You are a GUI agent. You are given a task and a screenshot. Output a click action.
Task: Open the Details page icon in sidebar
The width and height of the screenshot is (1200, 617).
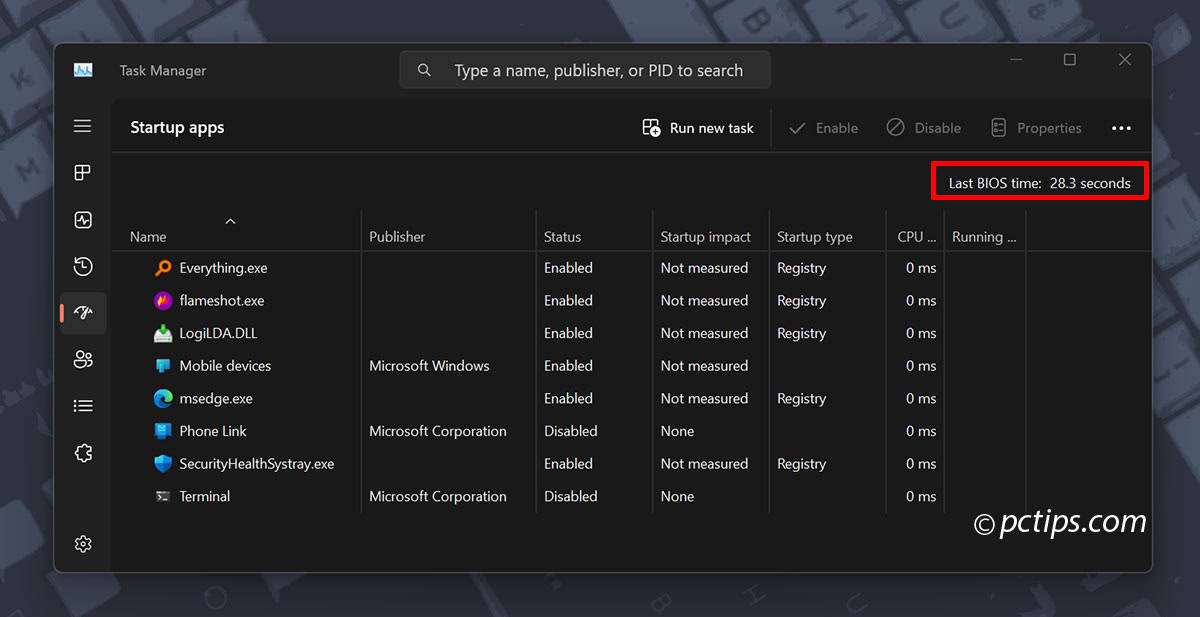83,406
